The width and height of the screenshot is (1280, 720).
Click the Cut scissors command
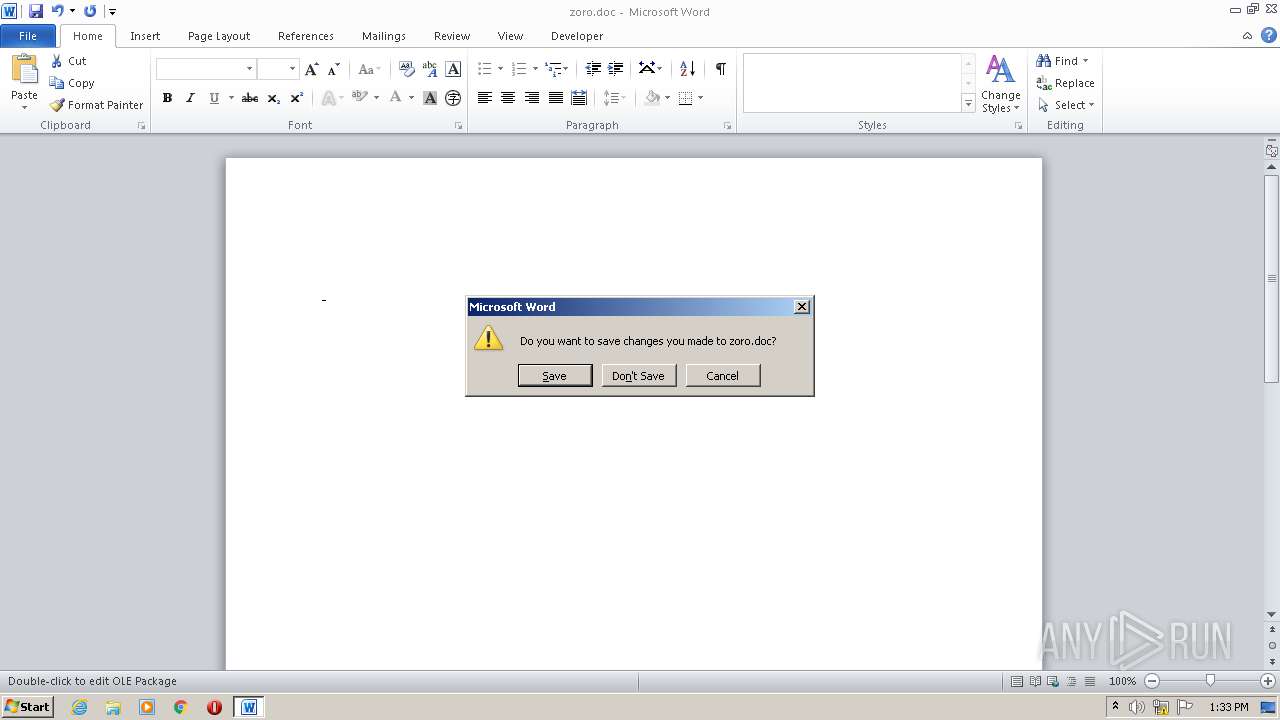pos(69,61)
